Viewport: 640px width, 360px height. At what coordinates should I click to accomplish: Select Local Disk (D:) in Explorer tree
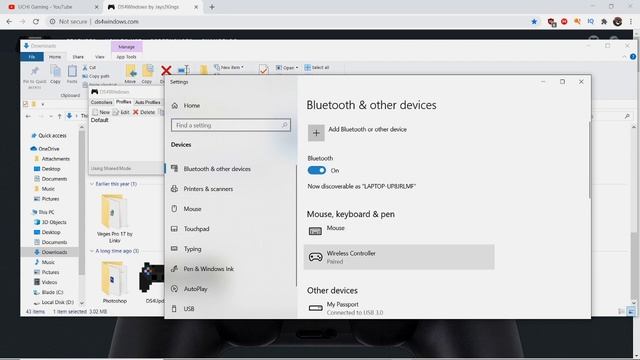[53, 302]
